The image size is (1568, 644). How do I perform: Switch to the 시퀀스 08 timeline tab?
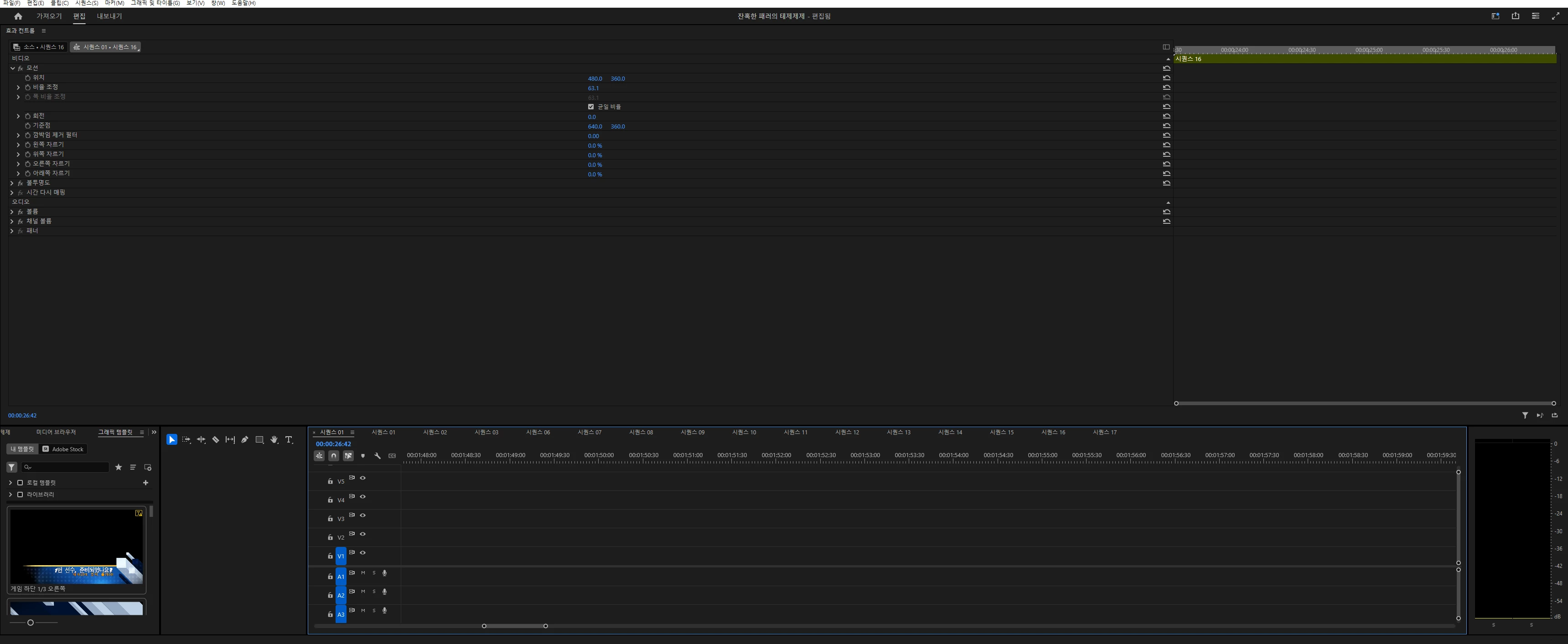(641, 432)
